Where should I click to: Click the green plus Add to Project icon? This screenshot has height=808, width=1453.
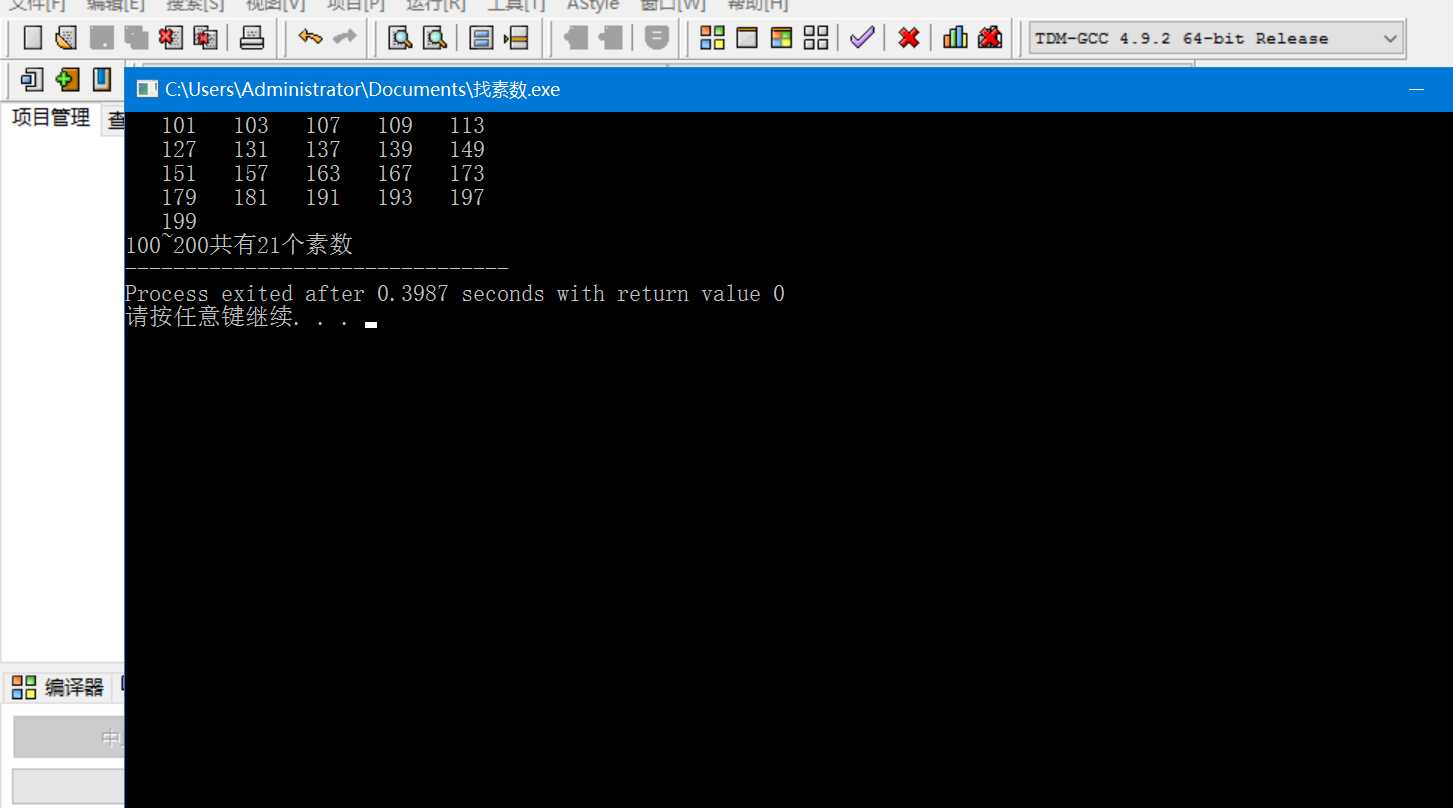[67, 79]
